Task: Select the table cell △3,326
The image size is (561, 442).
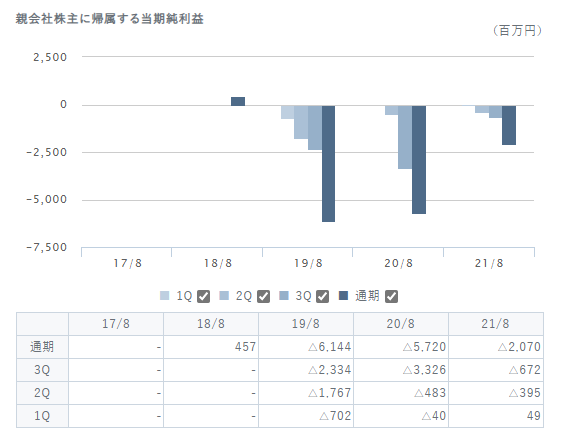Action: pos(401,370)
